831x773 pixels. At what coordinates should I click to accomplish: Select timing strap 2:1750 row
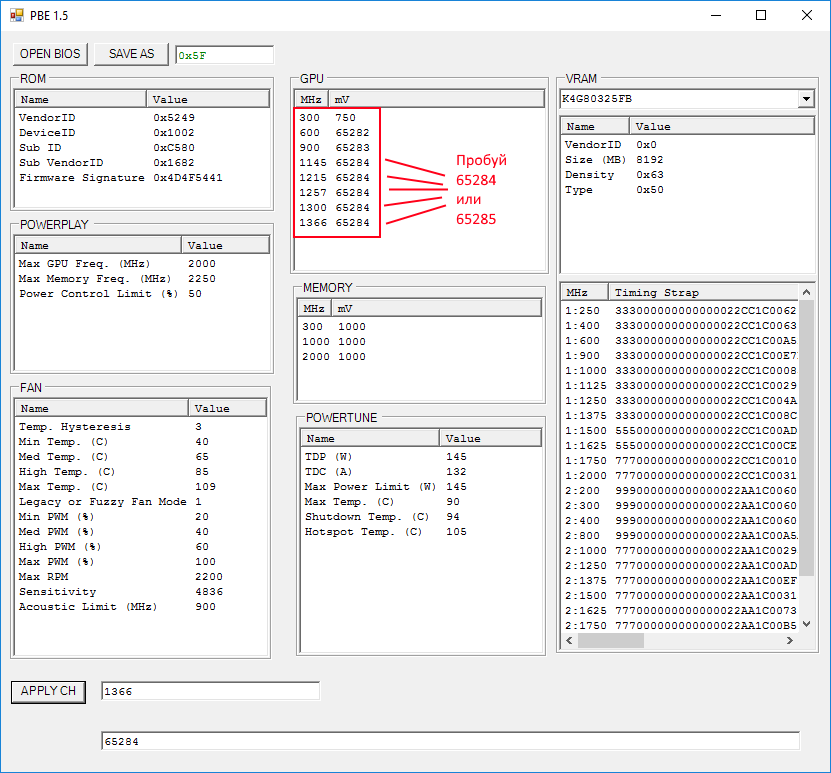[x=680, y=626]
